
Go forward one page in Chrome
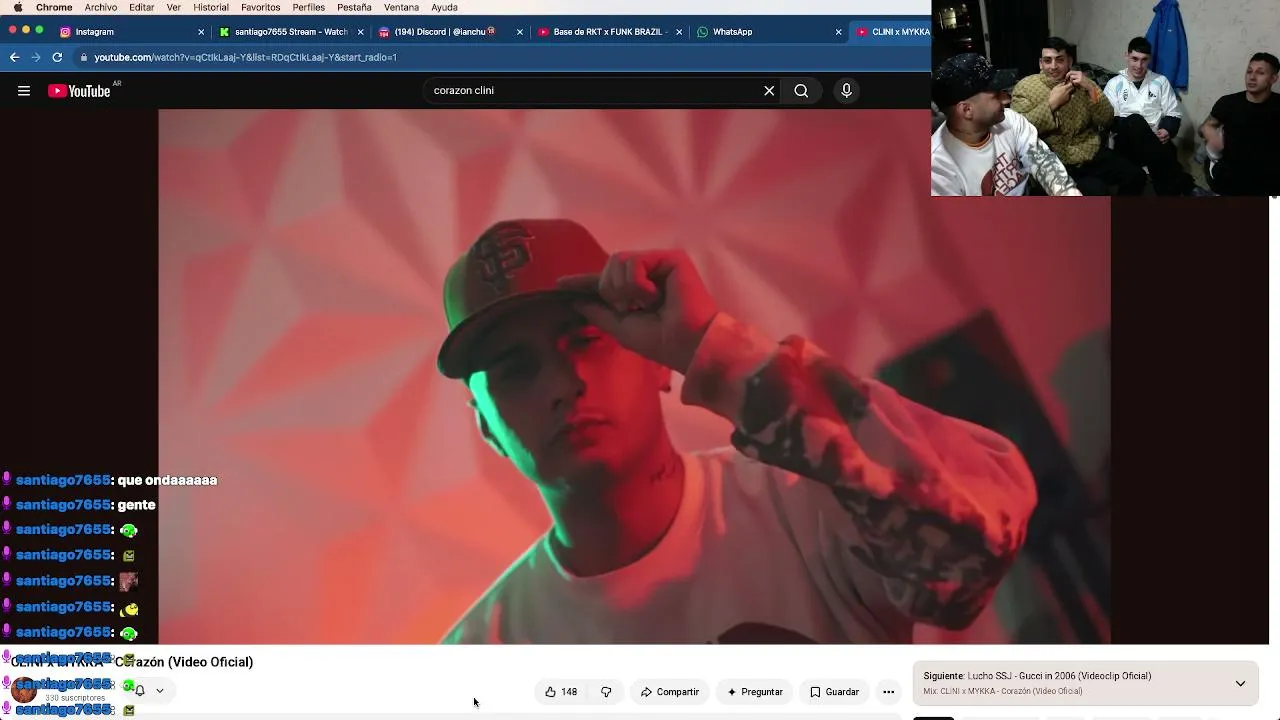tap(36, 57)
